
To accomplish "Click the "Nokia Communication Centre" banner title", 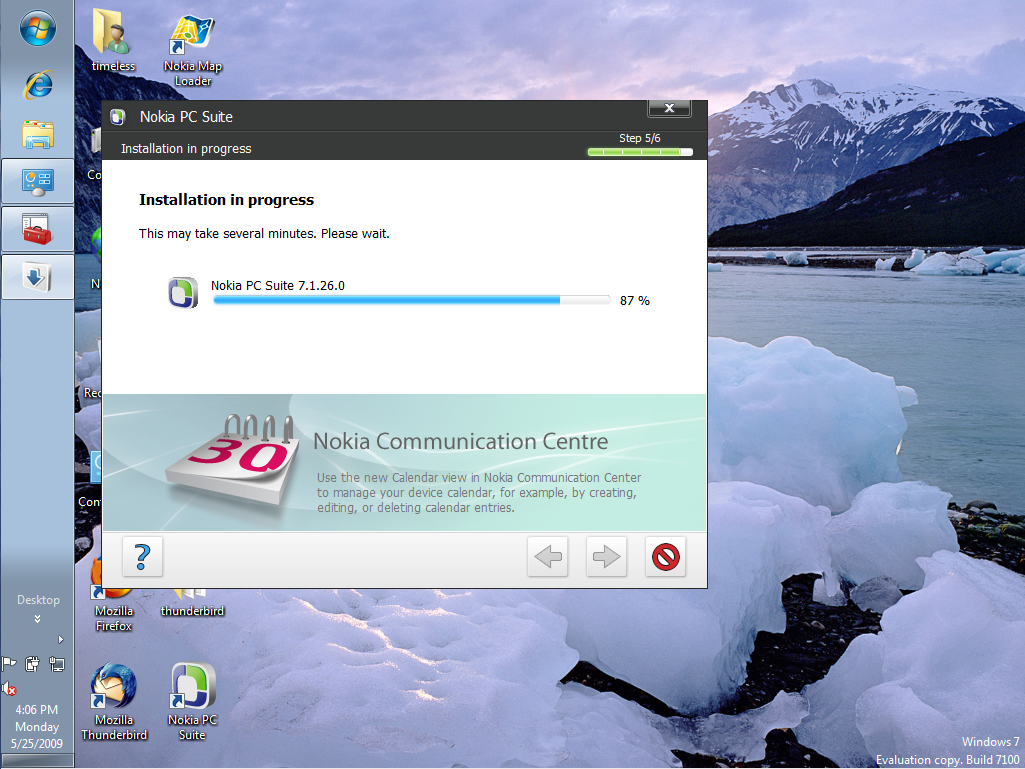I will coord(461,441).
